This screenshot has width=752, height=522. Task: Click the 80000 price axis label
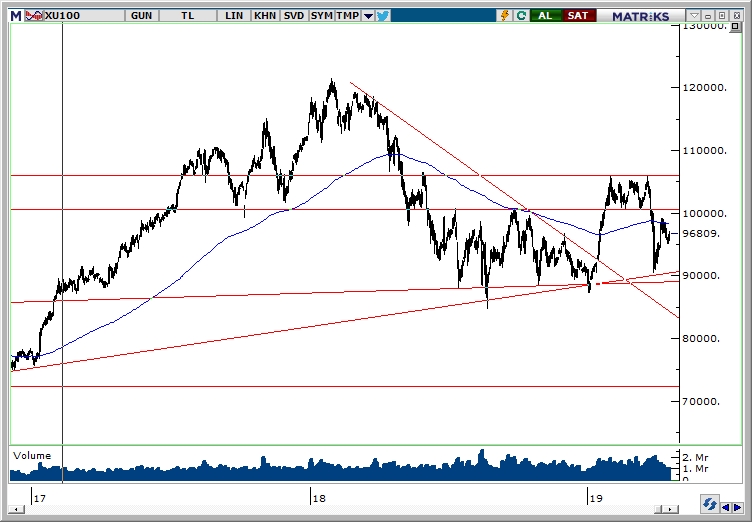(x=702, y=338)
